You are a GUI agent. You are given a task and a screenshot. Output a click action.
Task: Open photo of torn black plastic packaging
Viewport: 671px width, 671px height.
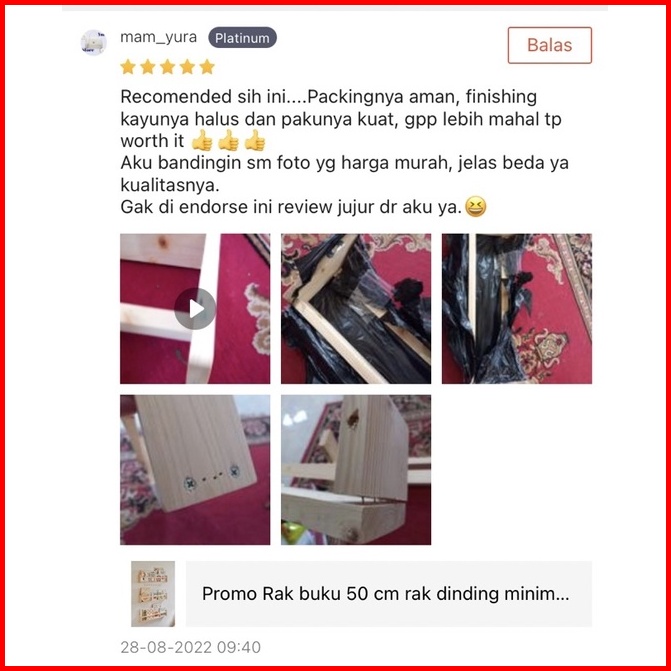click(517, 309)
